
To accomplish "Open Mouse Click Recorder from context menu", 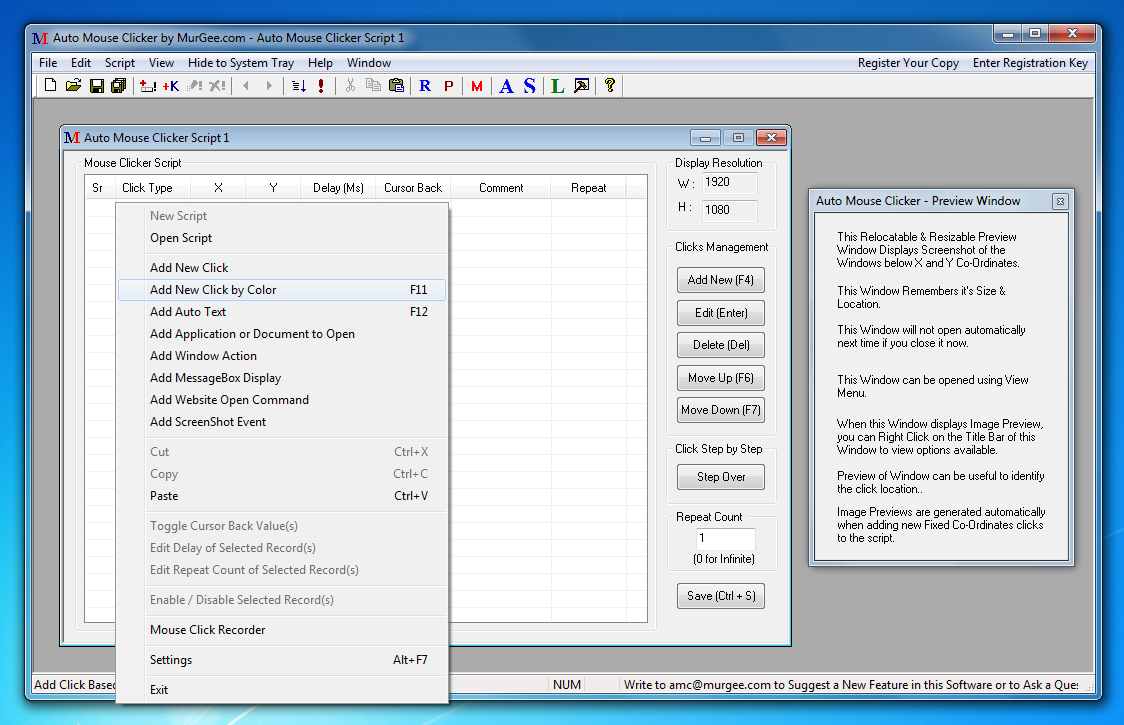I will [282, 630].
